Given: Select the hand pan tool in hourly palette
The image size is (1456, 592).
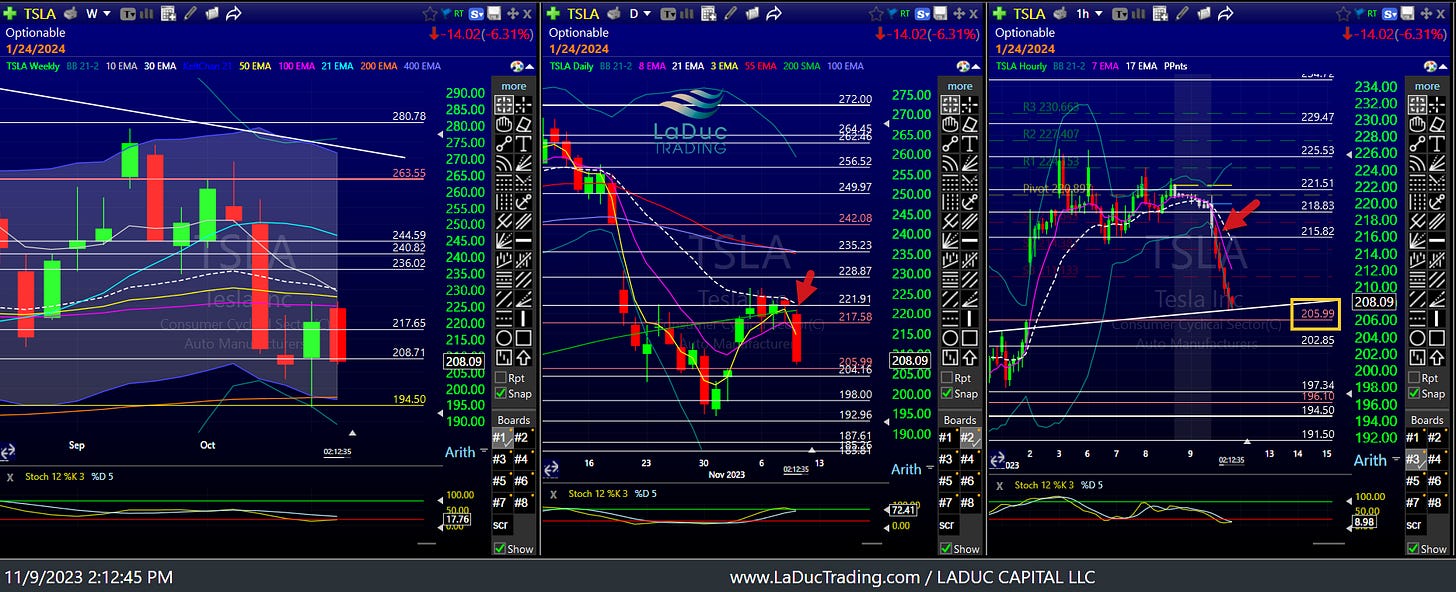Looking at the screenshot, I should pyautogui.click(x=1418, y=125).
